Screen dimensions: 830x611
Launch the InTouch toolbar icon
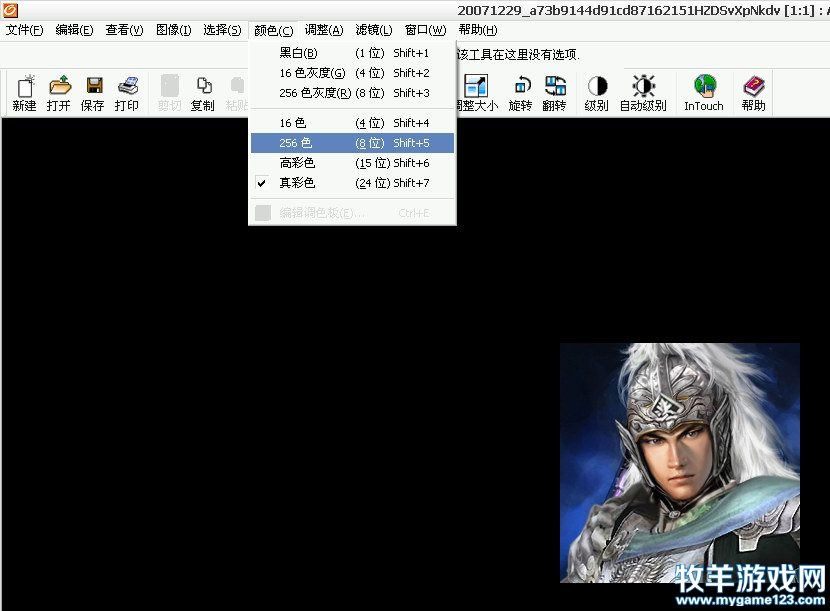pos(704,93)
